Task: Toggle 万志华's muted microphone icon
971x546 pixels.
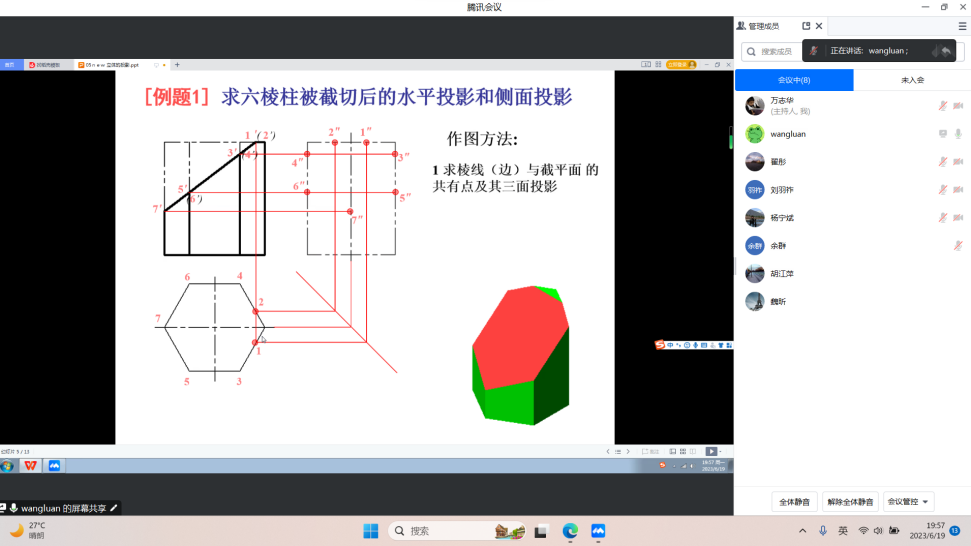Action: tap(942, 106)
